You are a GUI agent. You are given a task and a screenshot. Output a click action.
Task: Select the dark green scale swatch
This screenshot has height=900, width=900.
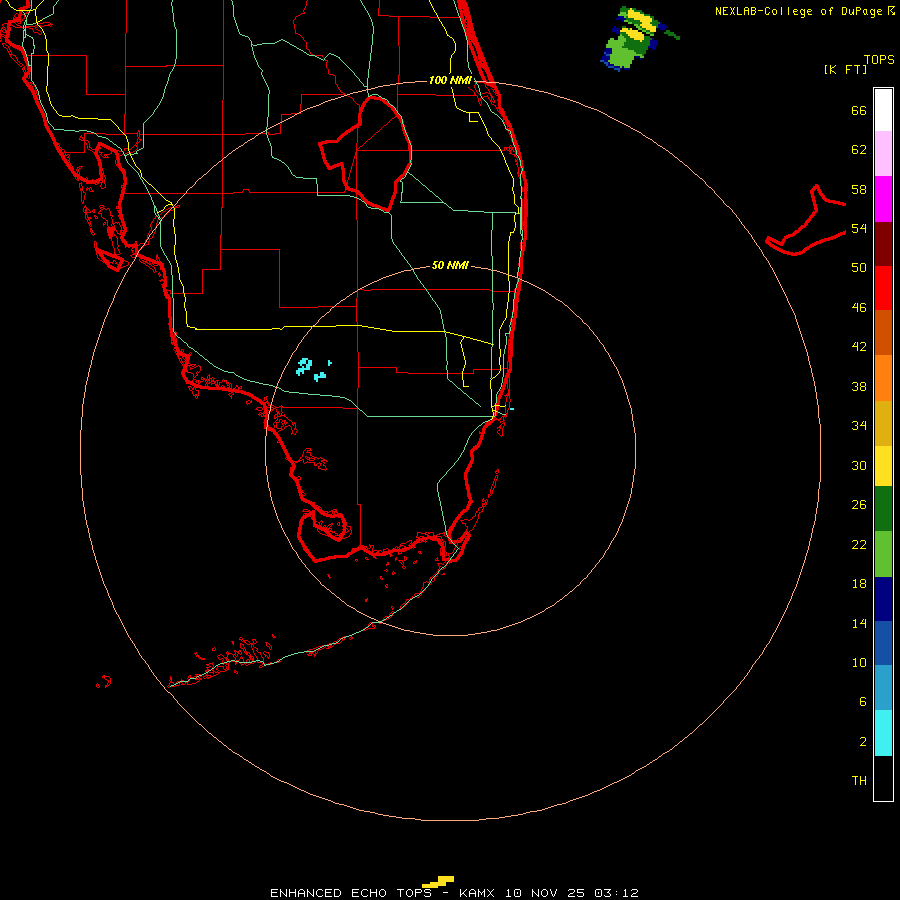pyautogui.click(x=883, y=509)
